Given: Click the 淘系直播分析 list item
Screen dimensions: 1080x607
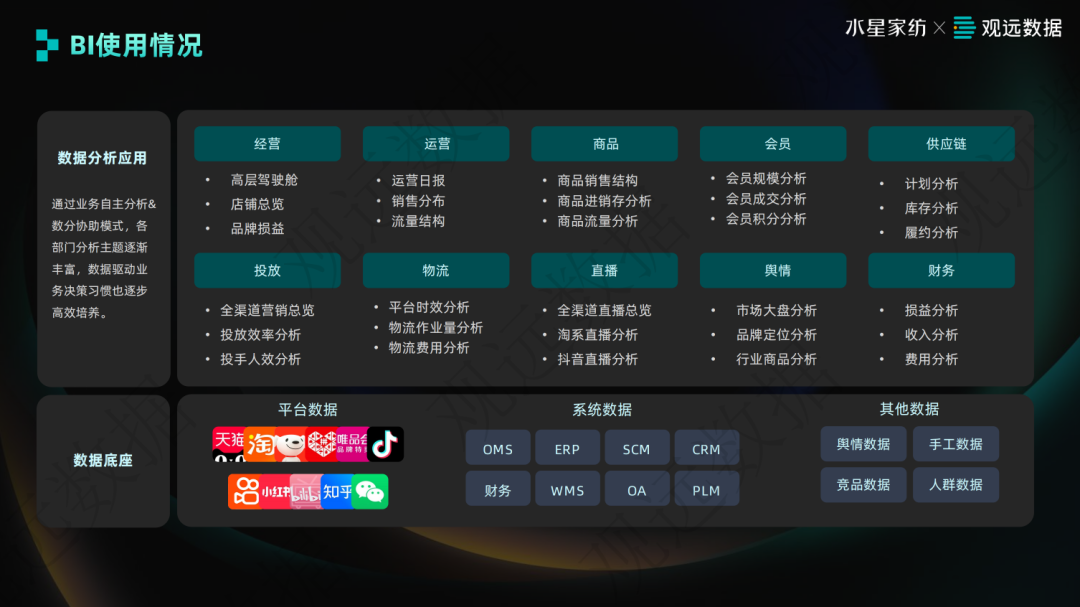Looking at the screenshot, I should 597,335.
